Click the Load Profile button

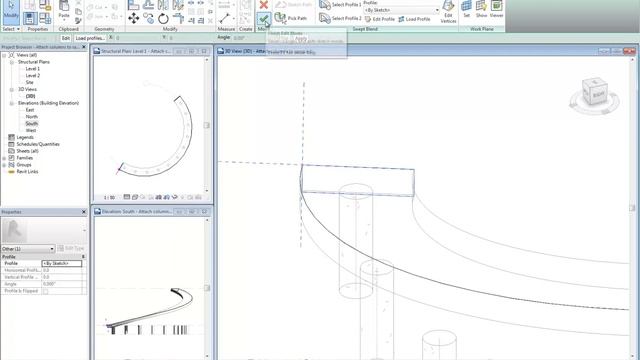[x=414, y=19]
